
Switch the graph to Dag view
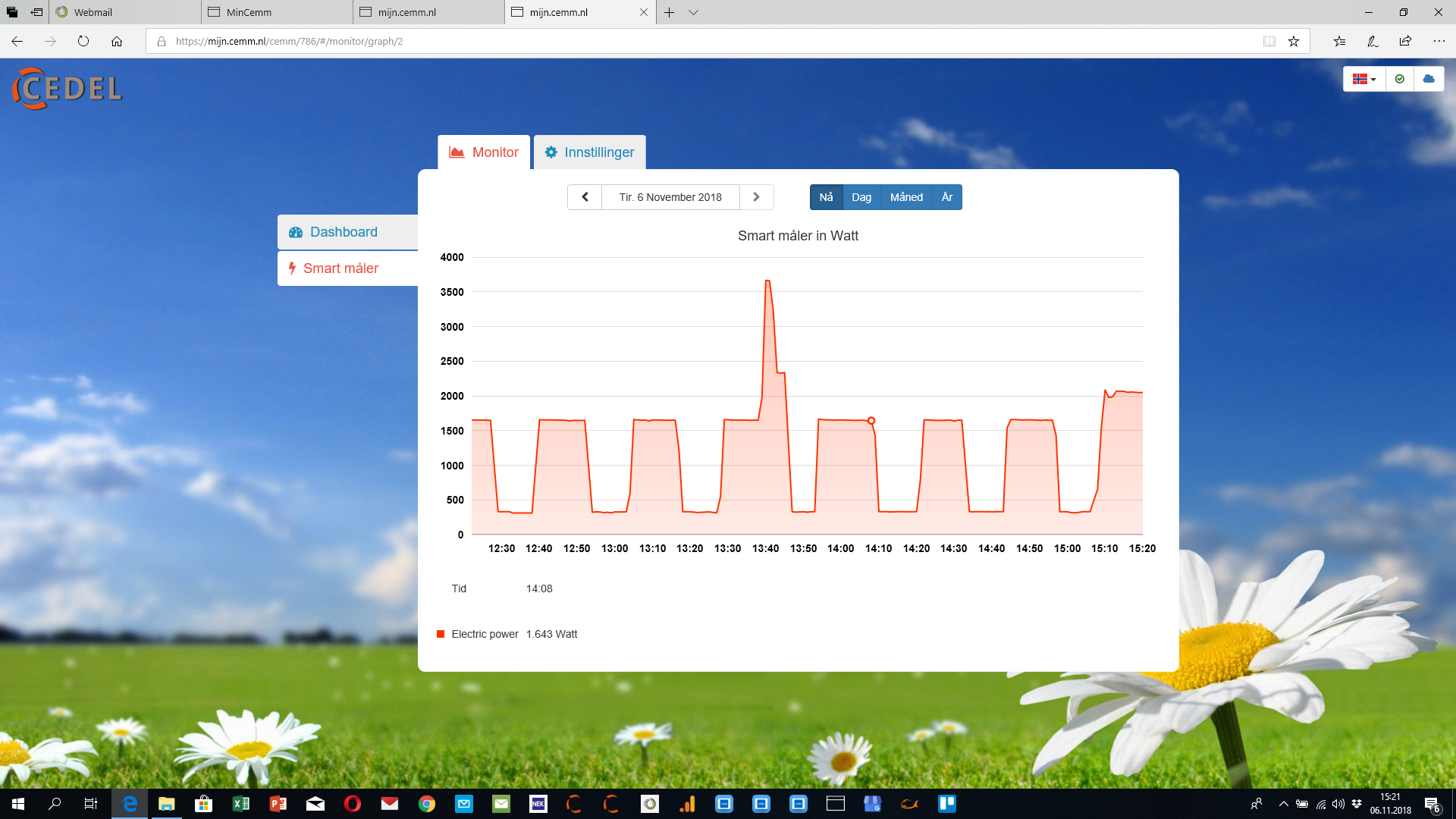tap(861, 197)
